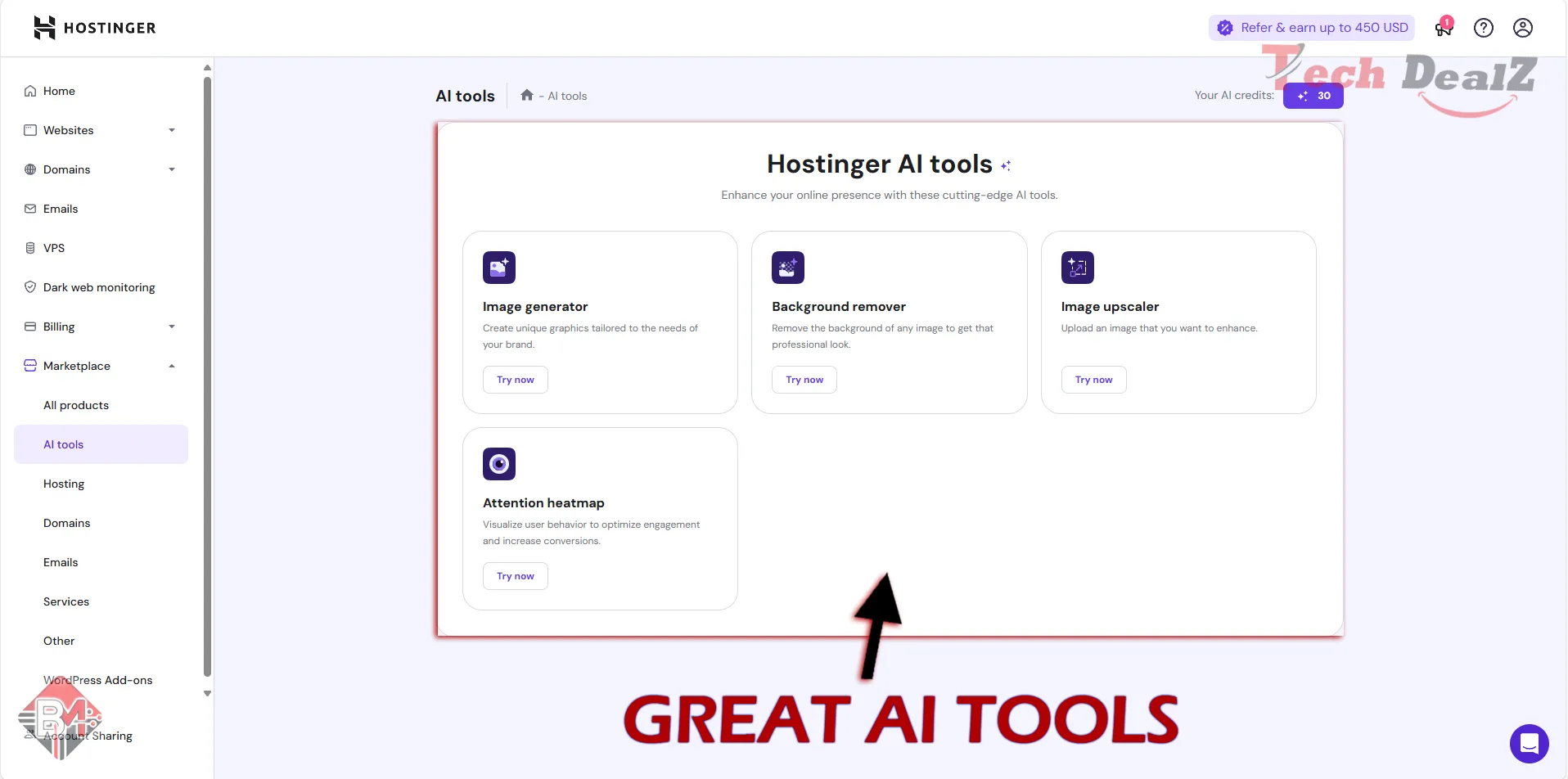Click the Attention heatmap eye icon
The height and width of the screenshot is (779, 1568).
[499, 464]
